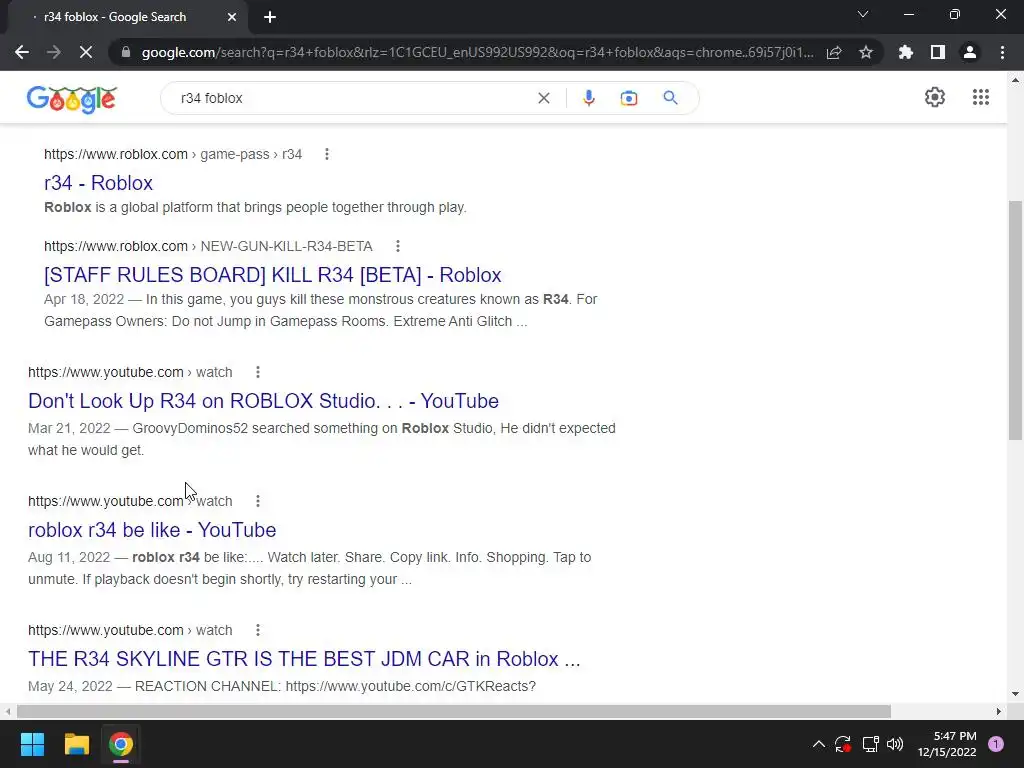Image resolution: width=1024 pixels, height=768 pixels.
Task: Open options for 'Don't Look Up' result
Action: pyautogui.click(x=258, y=372)
